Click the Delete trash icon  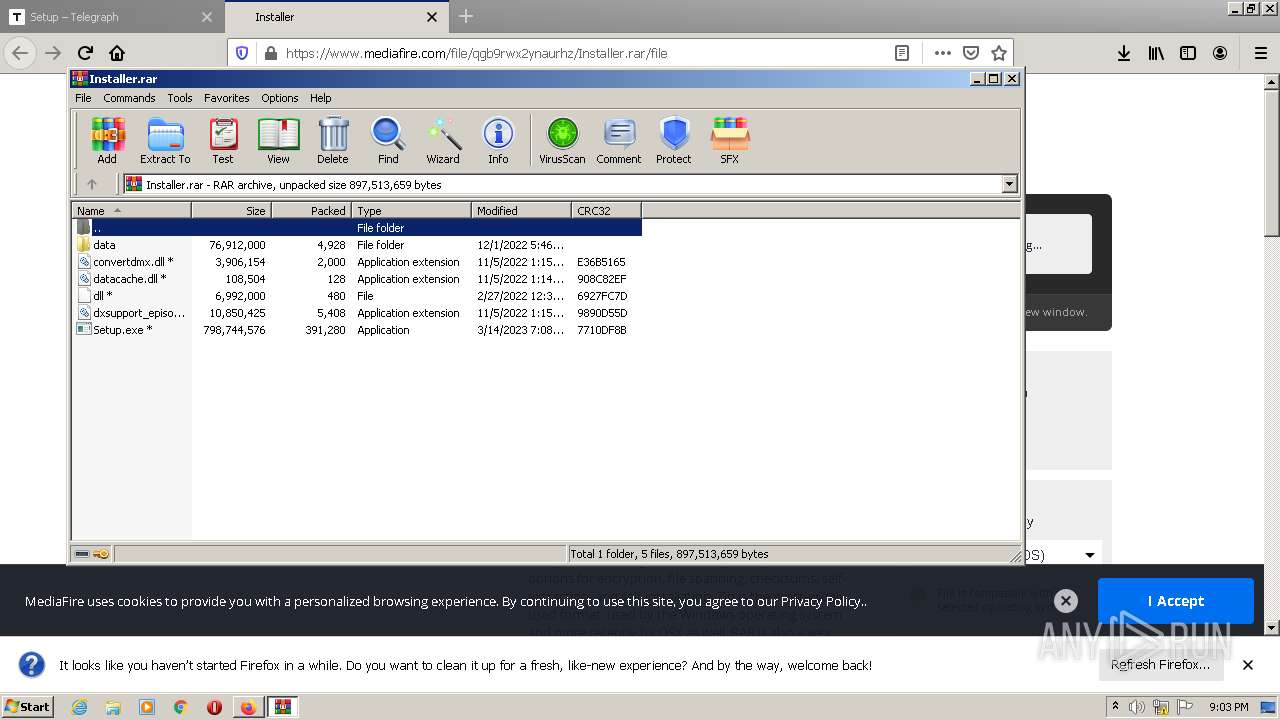click(333, 140)
